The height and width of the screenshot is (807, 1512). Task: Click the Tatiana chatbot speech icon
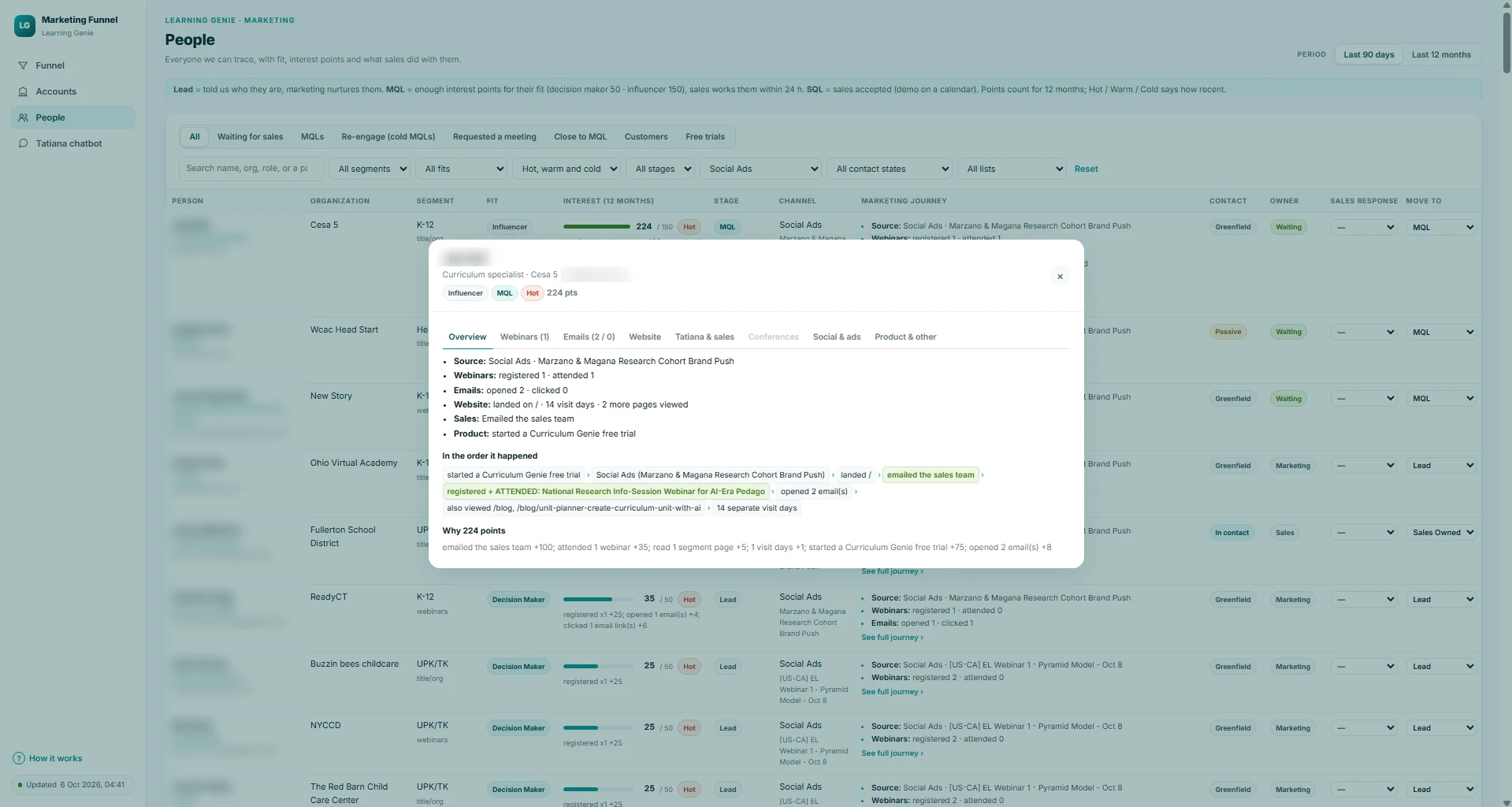point(23,143)
